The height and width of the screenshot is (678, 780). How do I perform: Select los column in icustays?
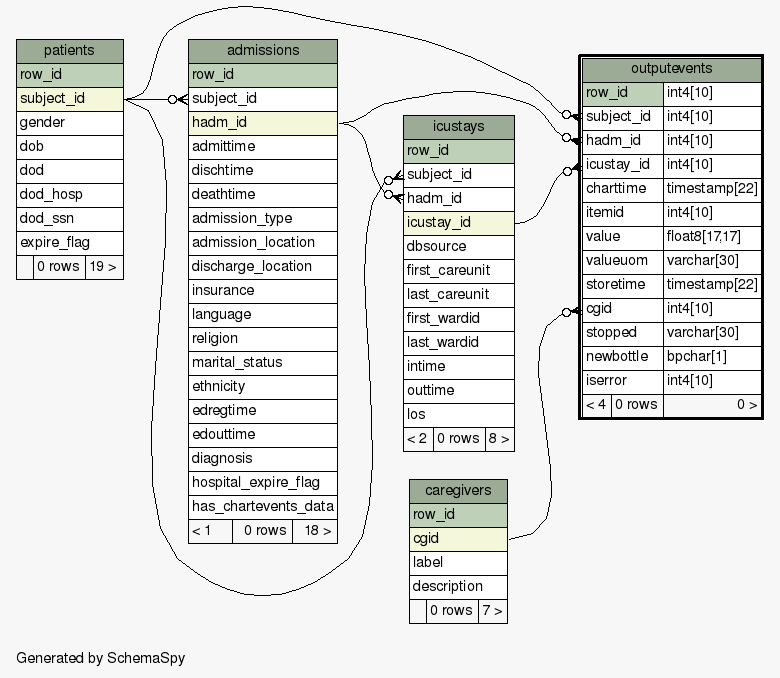[x=459, y=415]
